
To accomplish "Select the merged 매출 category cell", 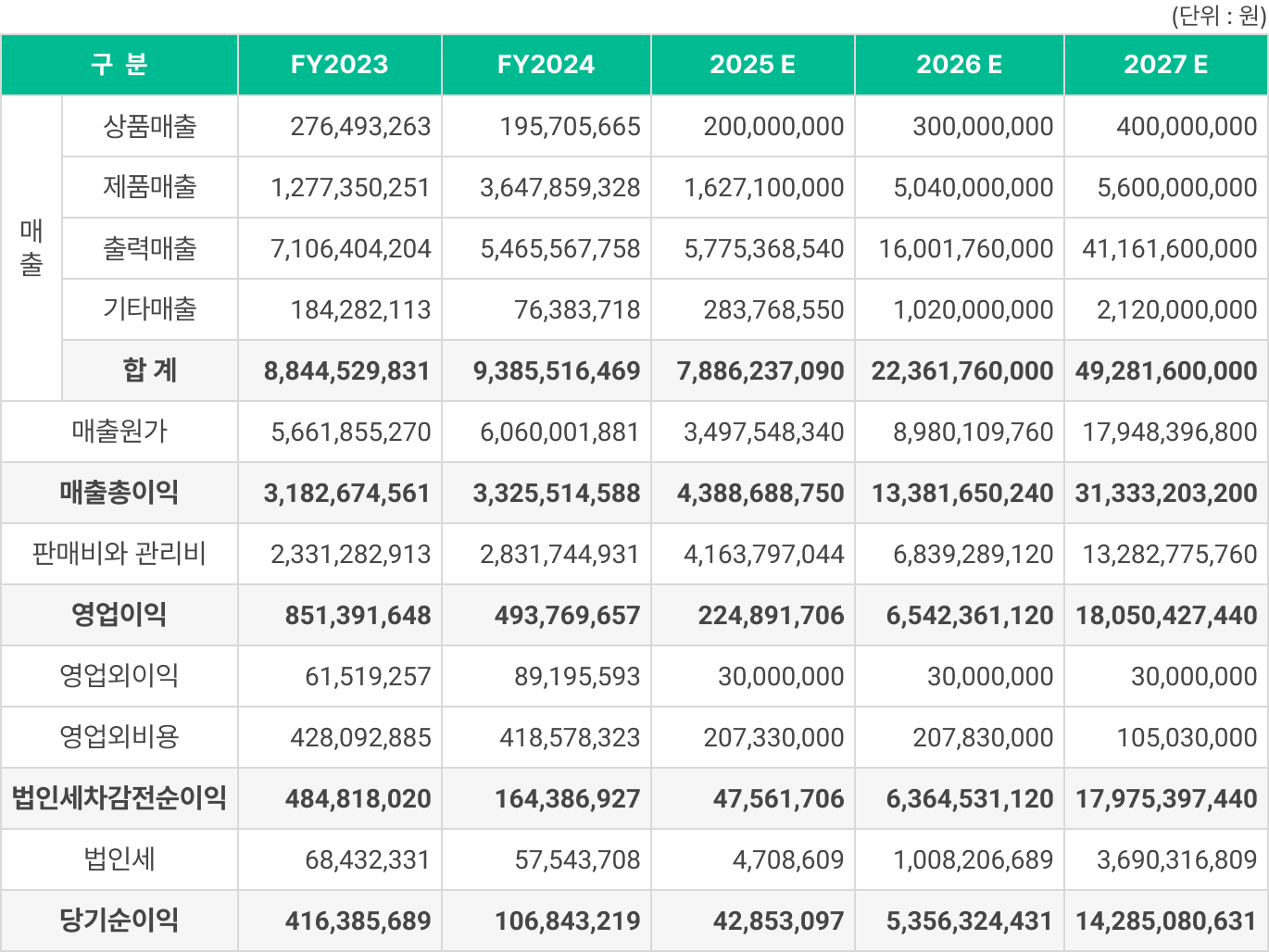I will click(31, 248).
